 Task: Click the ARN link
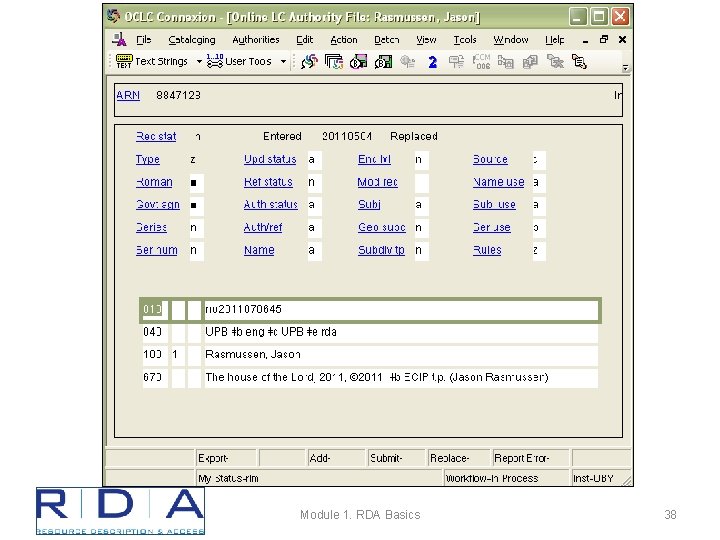[x=128, y=95]
